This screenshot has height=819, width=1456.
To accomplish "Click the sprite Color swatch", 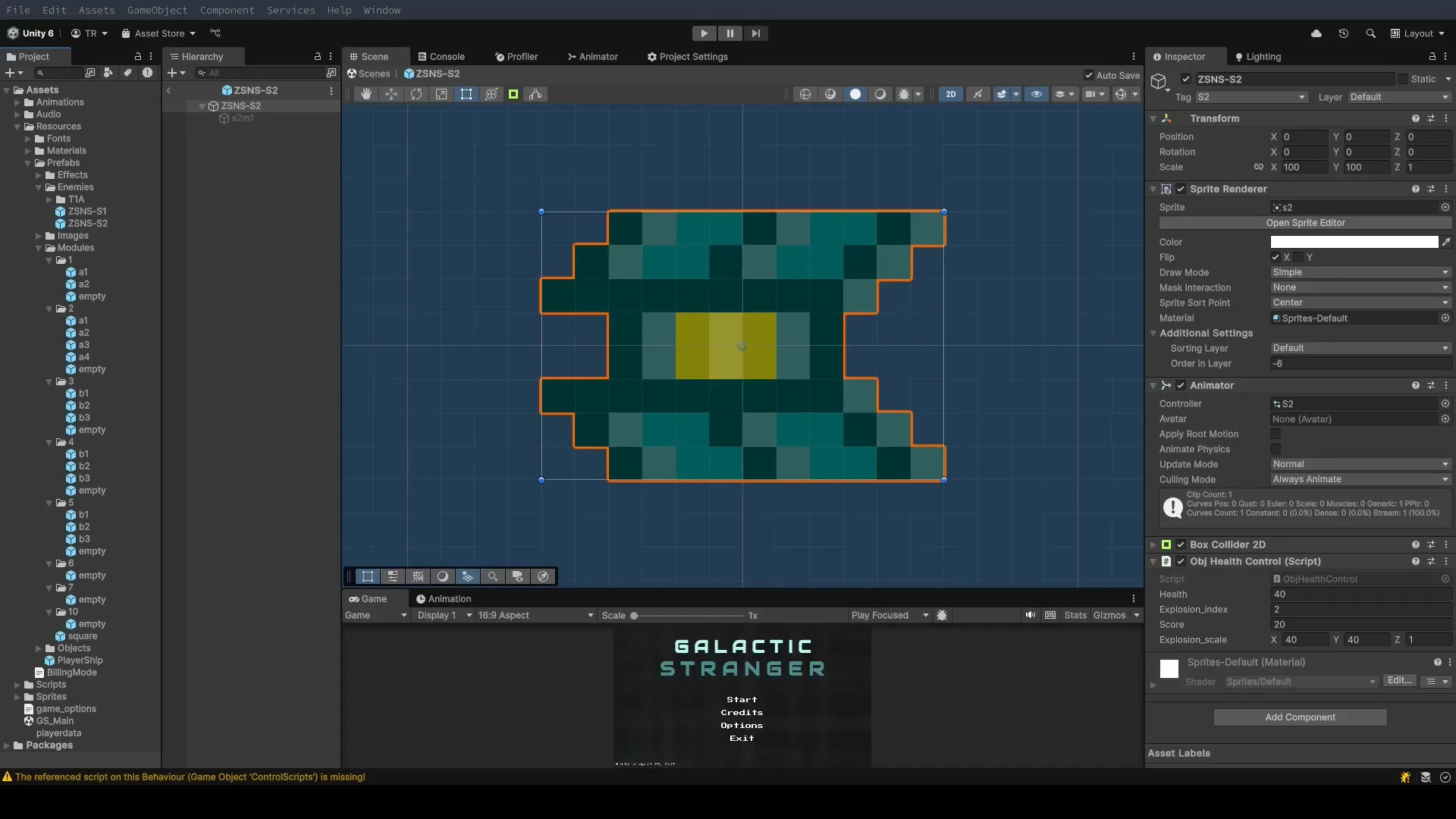I will [1354, 242].
